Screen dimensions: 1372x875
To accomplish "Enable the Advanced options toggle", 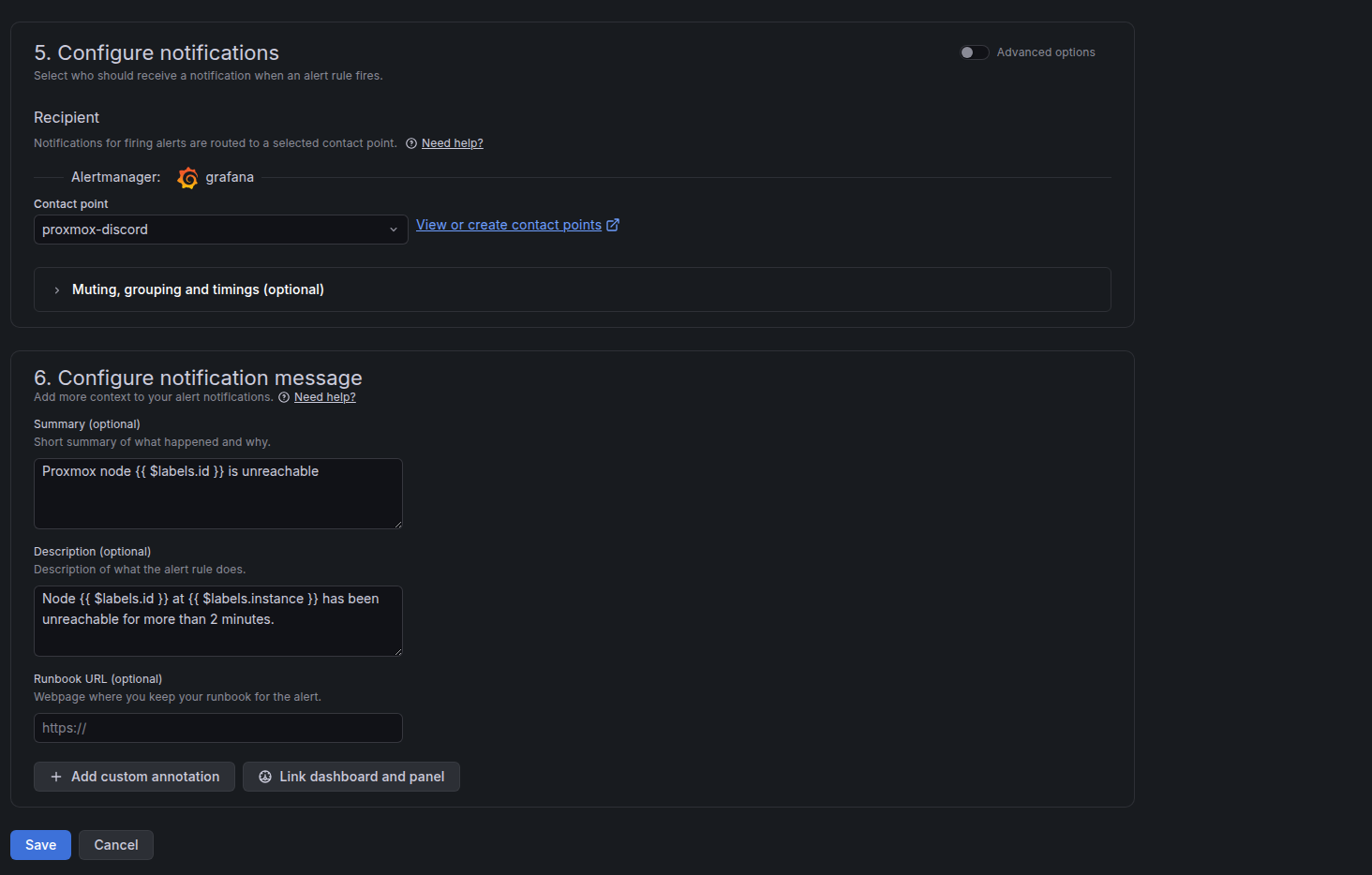I will coord(975,52).
